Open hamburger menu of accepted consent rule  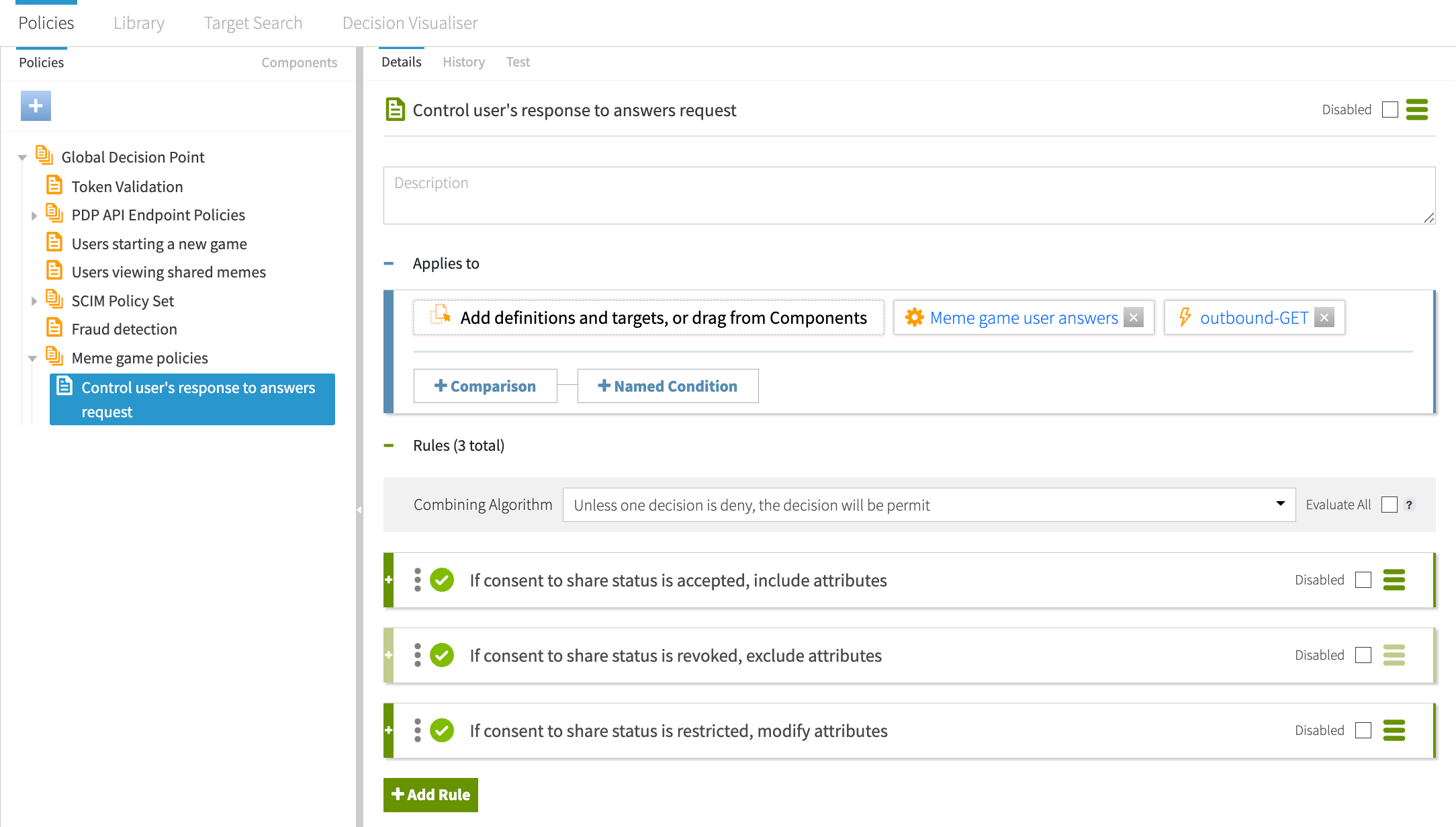click(1394, 580)
